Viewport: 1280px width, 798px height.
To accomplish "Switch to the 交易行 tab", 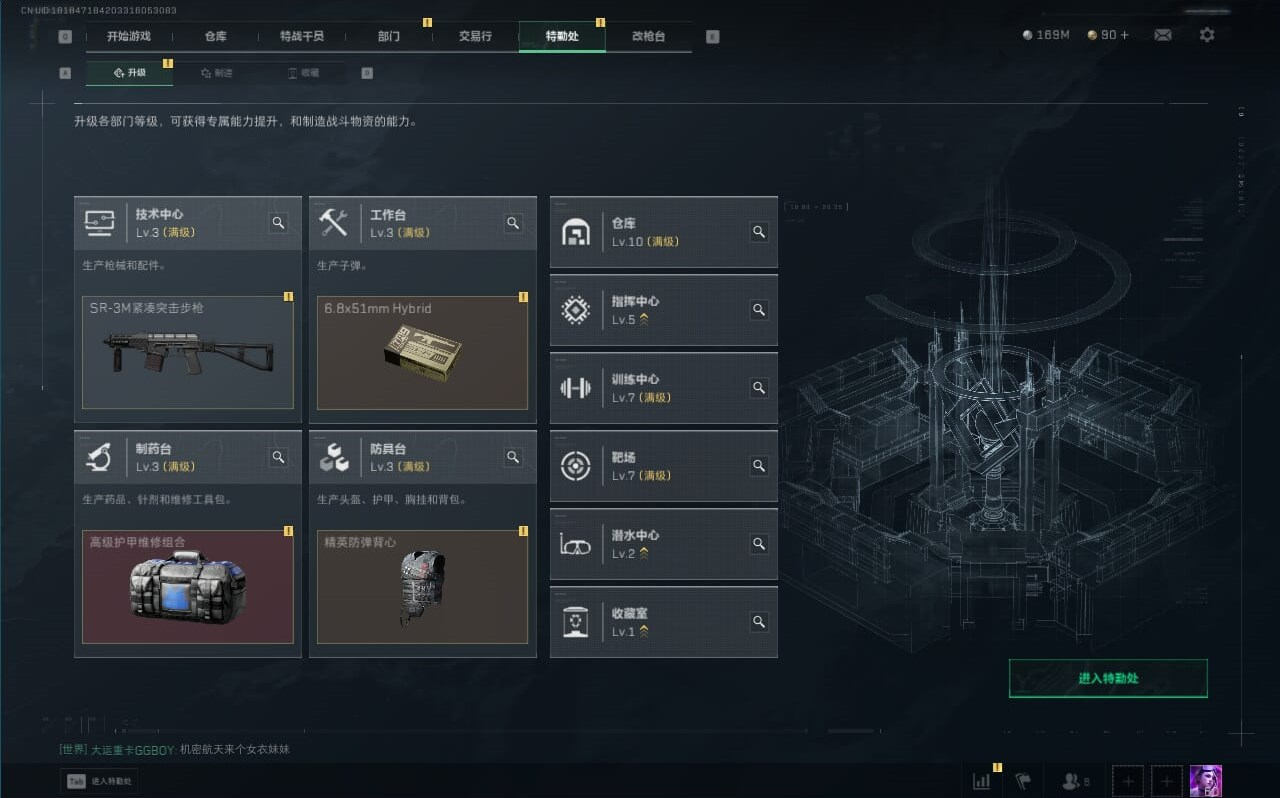I will (475, 36).
